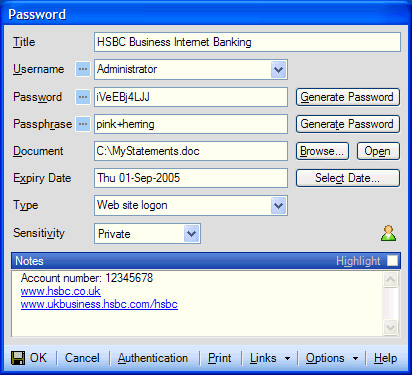Confirm the dialog with OK

[38, 358]
